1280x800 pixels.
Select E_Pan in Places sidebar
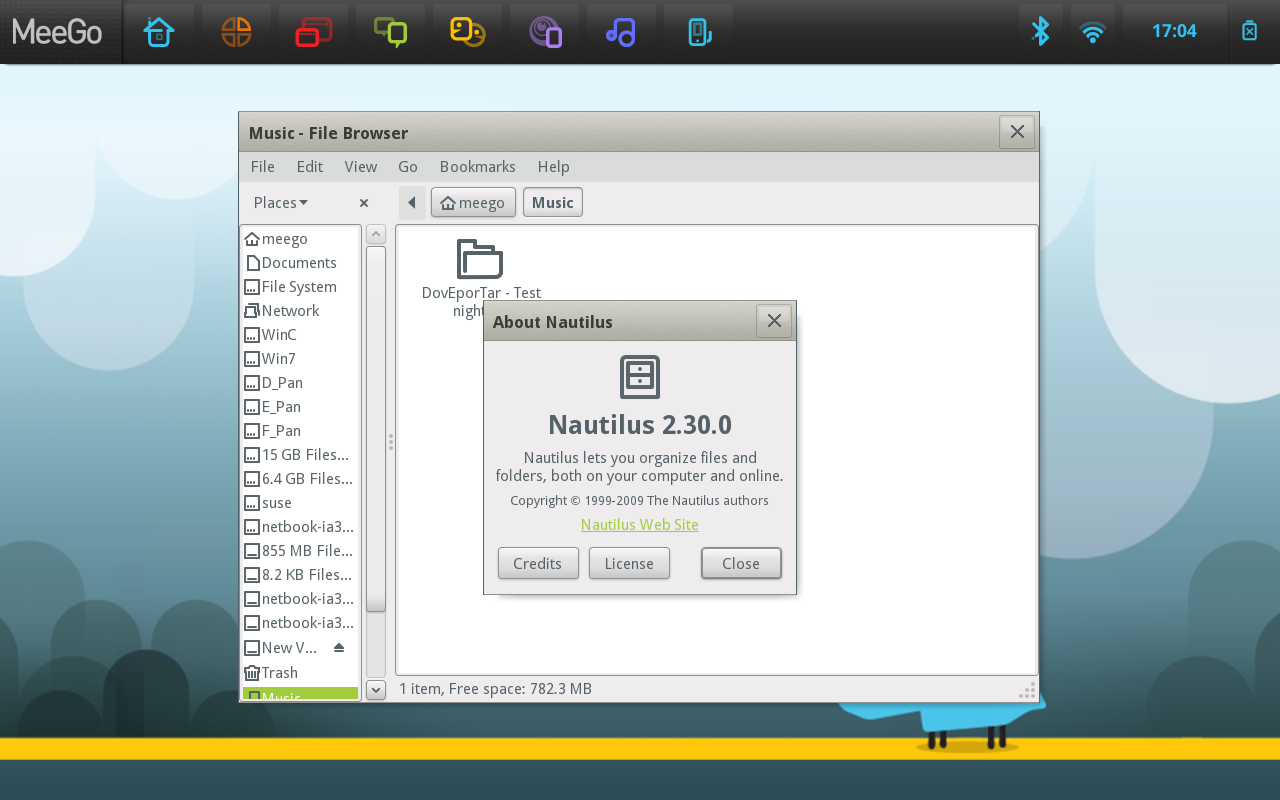point(300,407)
